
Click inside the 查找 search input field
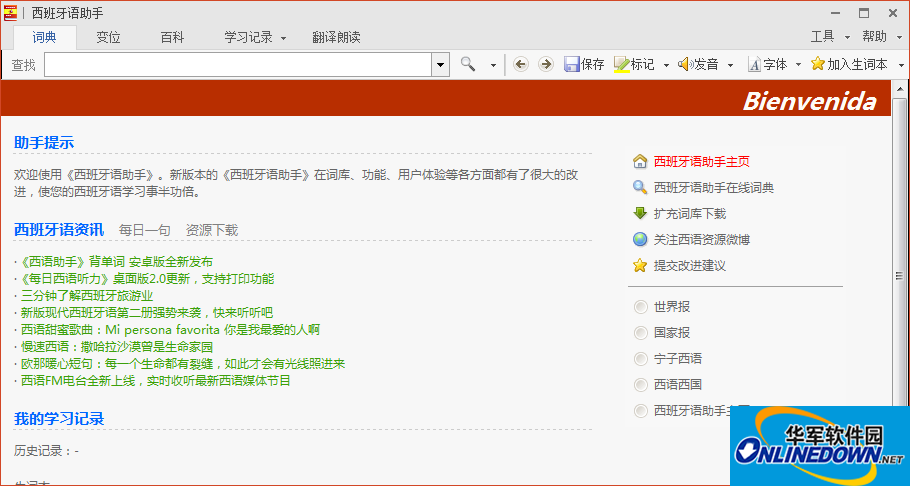click(x=238, y=64)
